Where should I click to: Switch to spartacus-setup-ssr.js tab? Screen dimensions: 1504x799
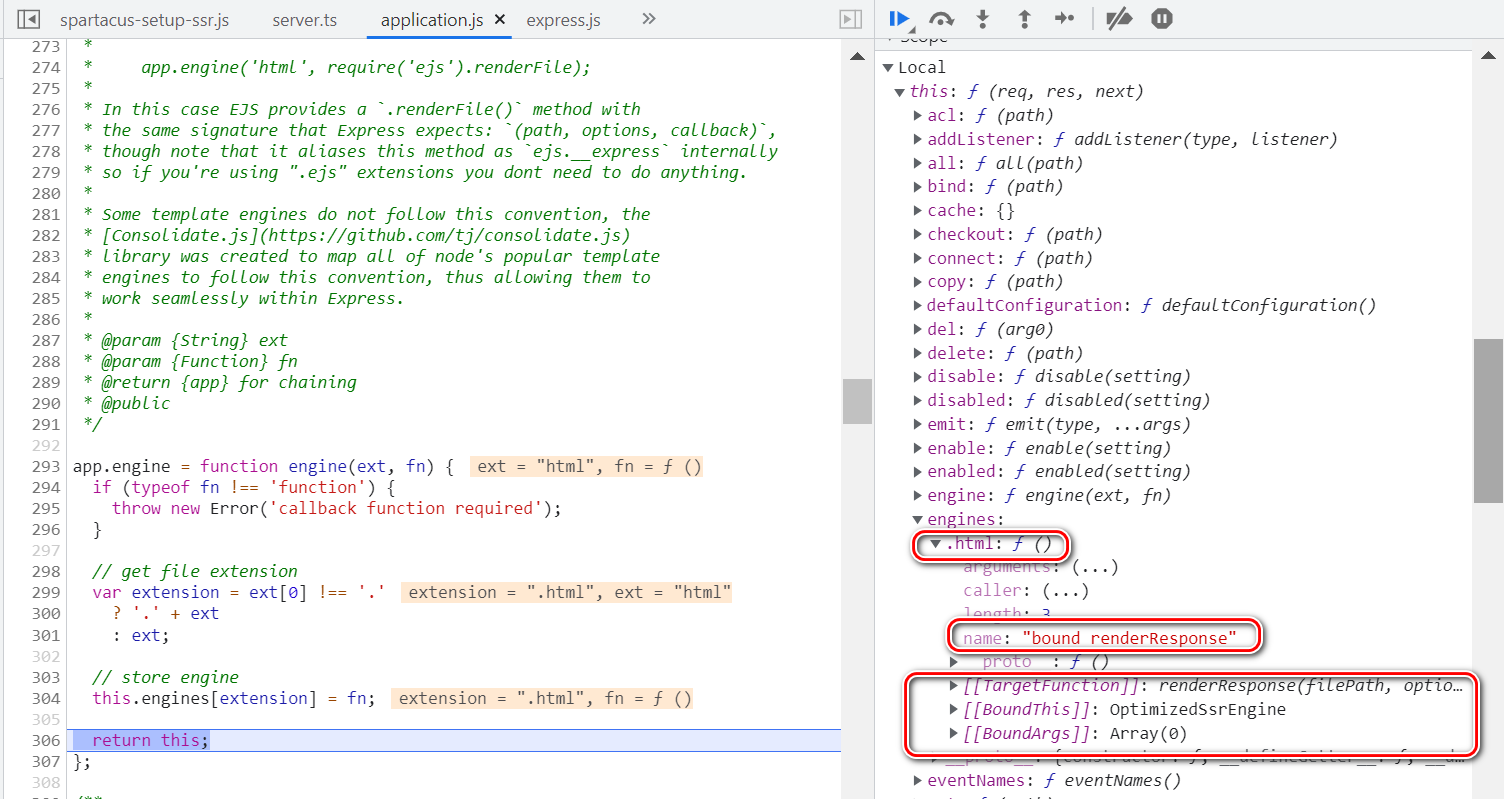pyautogui.click(x=144, y=20)
